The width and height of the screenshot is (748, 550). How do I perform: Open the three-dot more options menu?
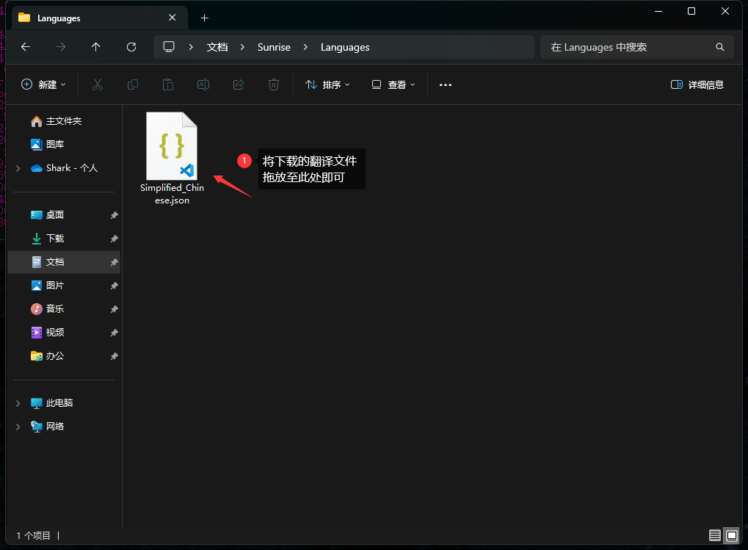click(x=445, y=84)
